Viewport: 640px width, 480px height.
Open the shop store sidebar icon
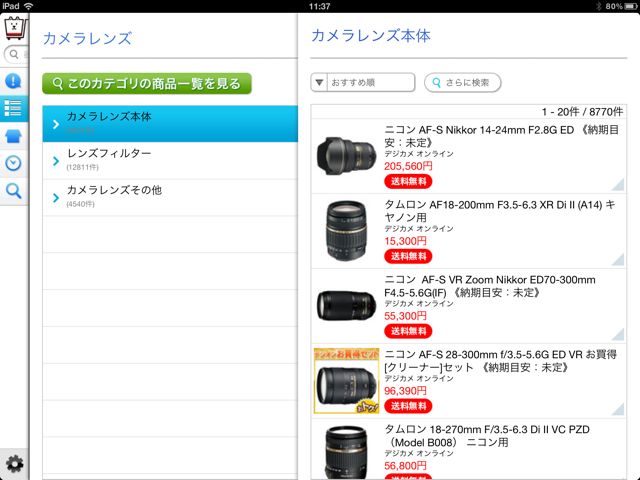(x=13, y=136)
